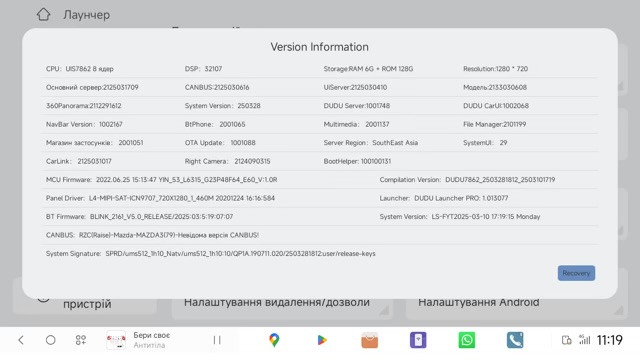640x360 pixels.
Task: Open the Лаунчер title text
Action: click(87, 15)
